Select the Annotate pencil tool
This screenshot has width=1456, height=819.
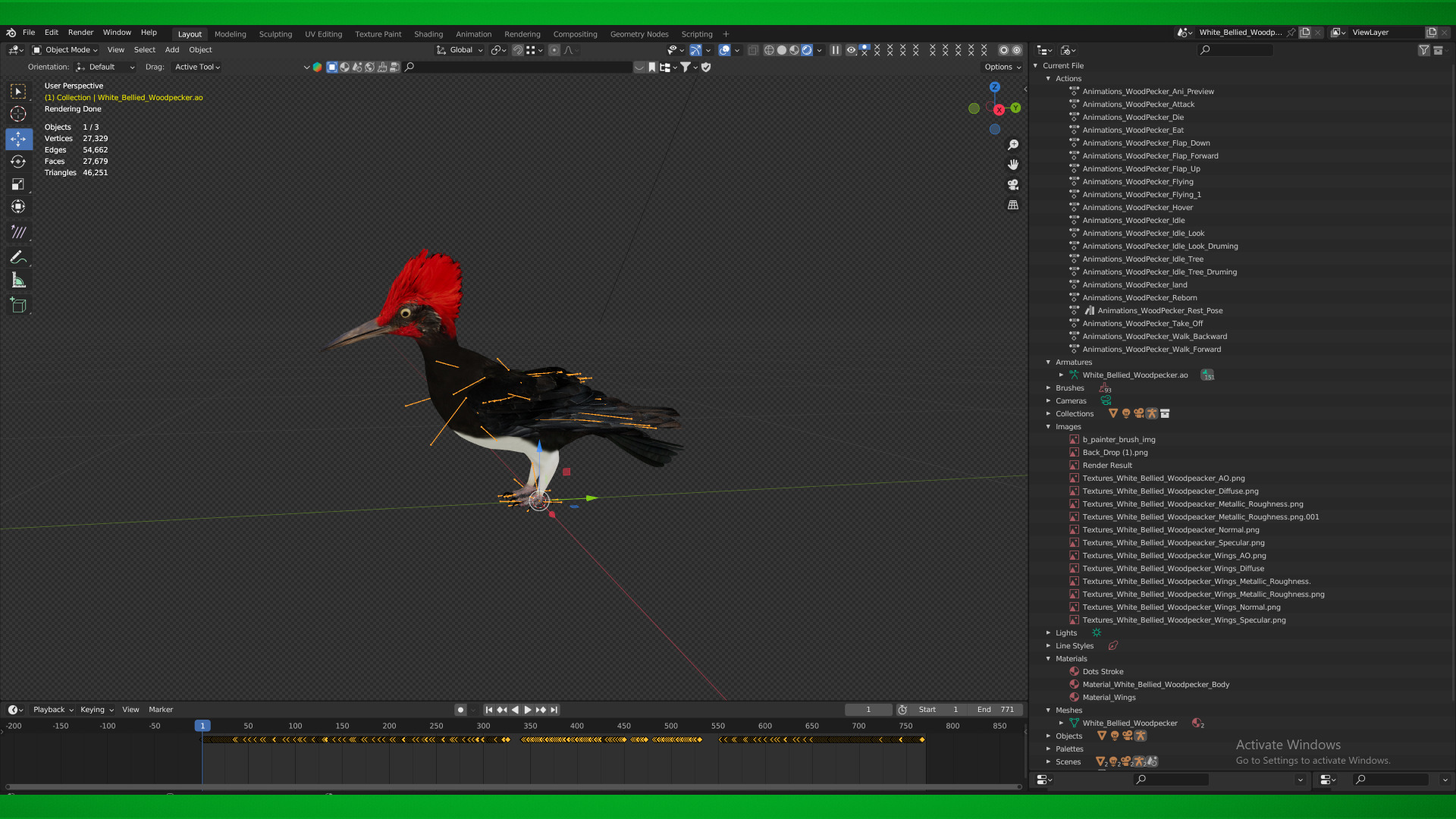(18, 258)
